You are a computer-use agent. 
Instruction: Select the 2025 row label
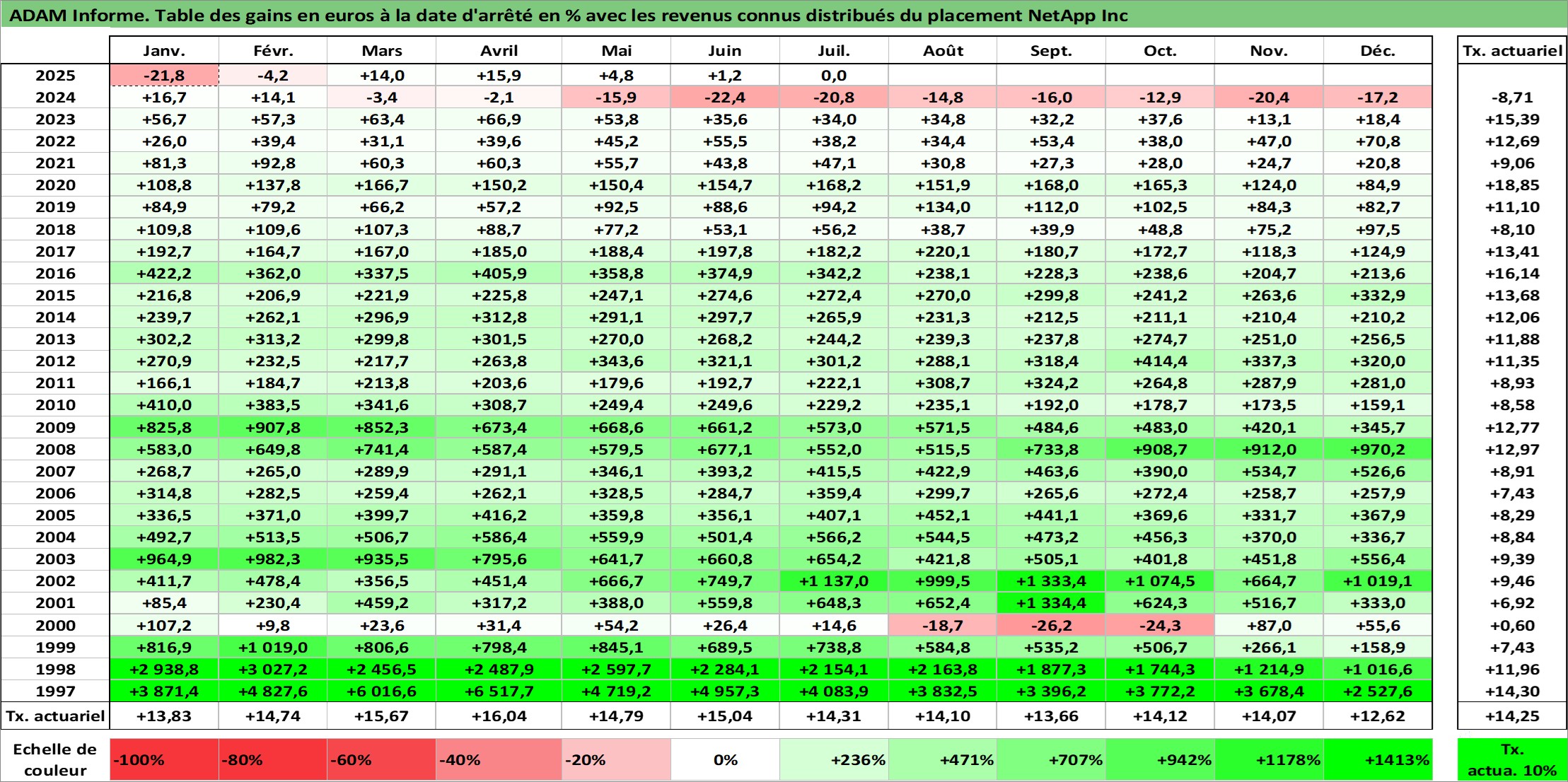55,76
